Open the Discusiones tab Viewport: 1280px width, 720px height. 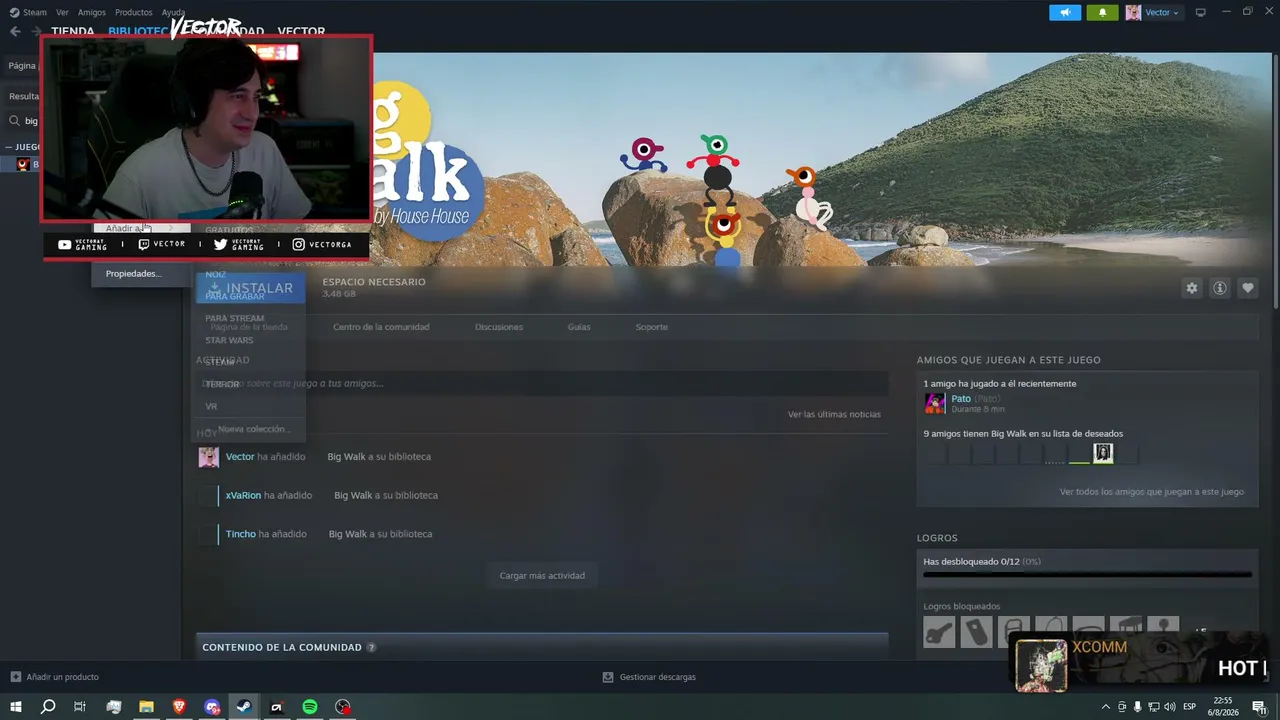tap(499, 327)
